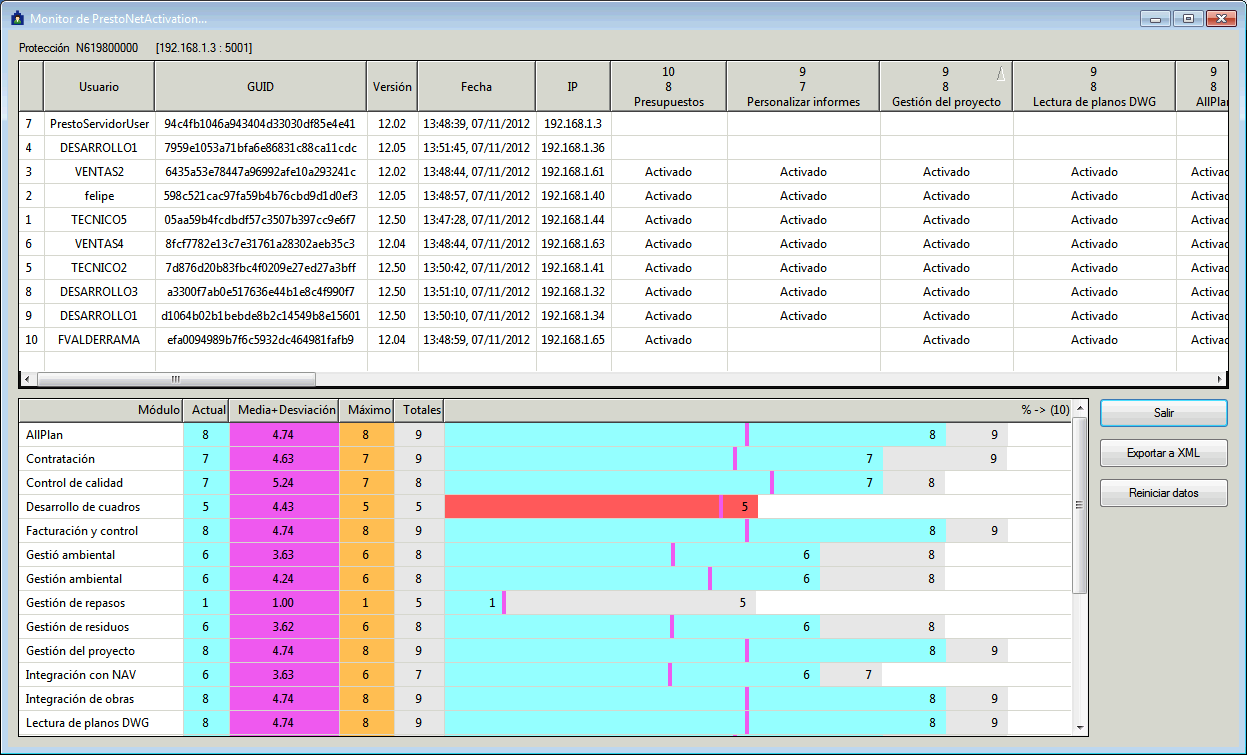Click Presupuestos Activado cell for FVALDERRAMA
This screenshot has width=1247, height=755.
point(668,340)
